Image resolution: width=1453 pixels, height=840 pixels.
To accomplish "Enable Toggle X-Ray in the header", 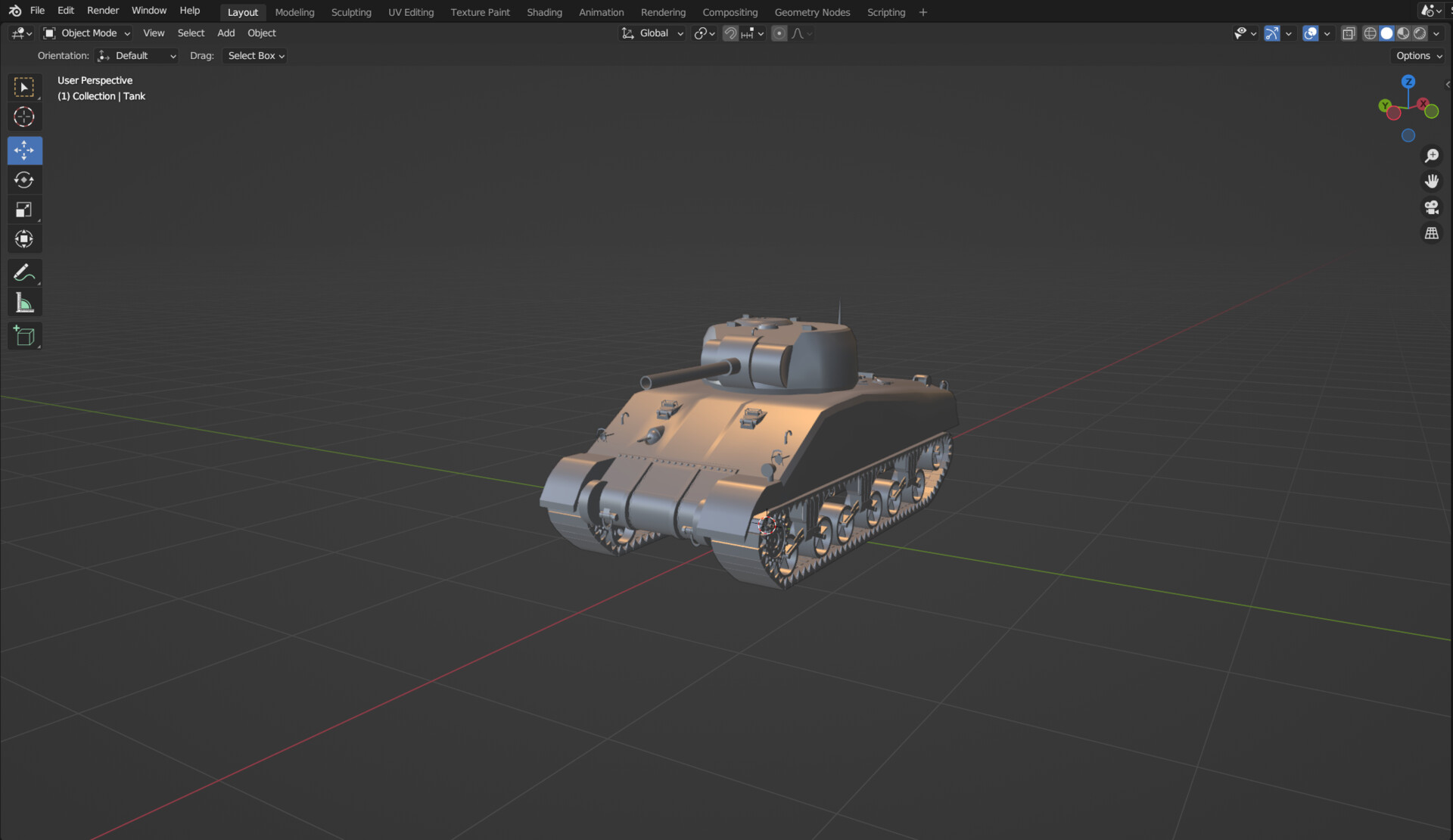I will (1349, 33).
